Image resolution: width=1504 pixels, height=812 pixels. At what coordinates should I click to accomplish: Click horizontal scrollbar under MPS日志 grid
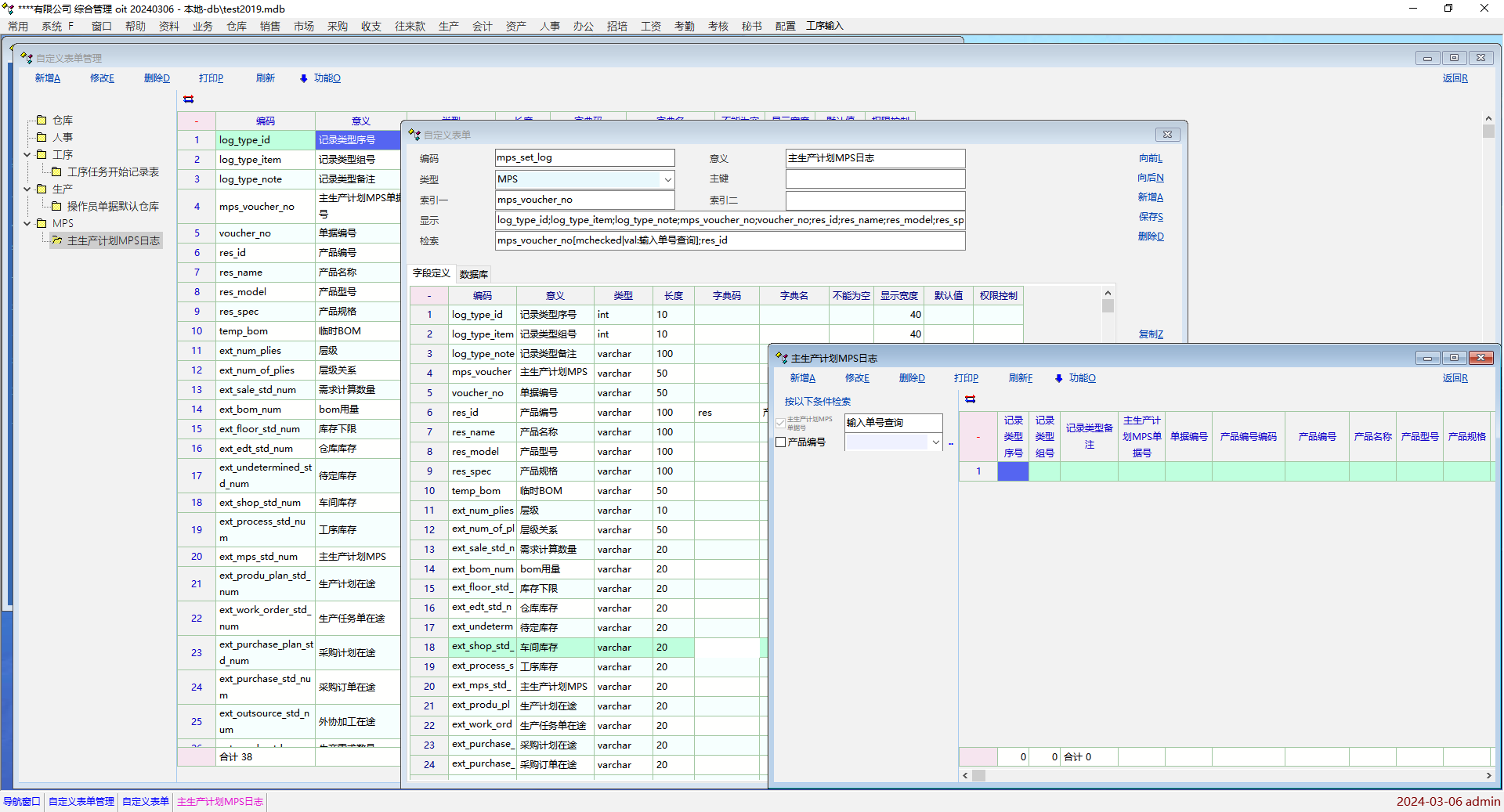tap(1226, 776)
